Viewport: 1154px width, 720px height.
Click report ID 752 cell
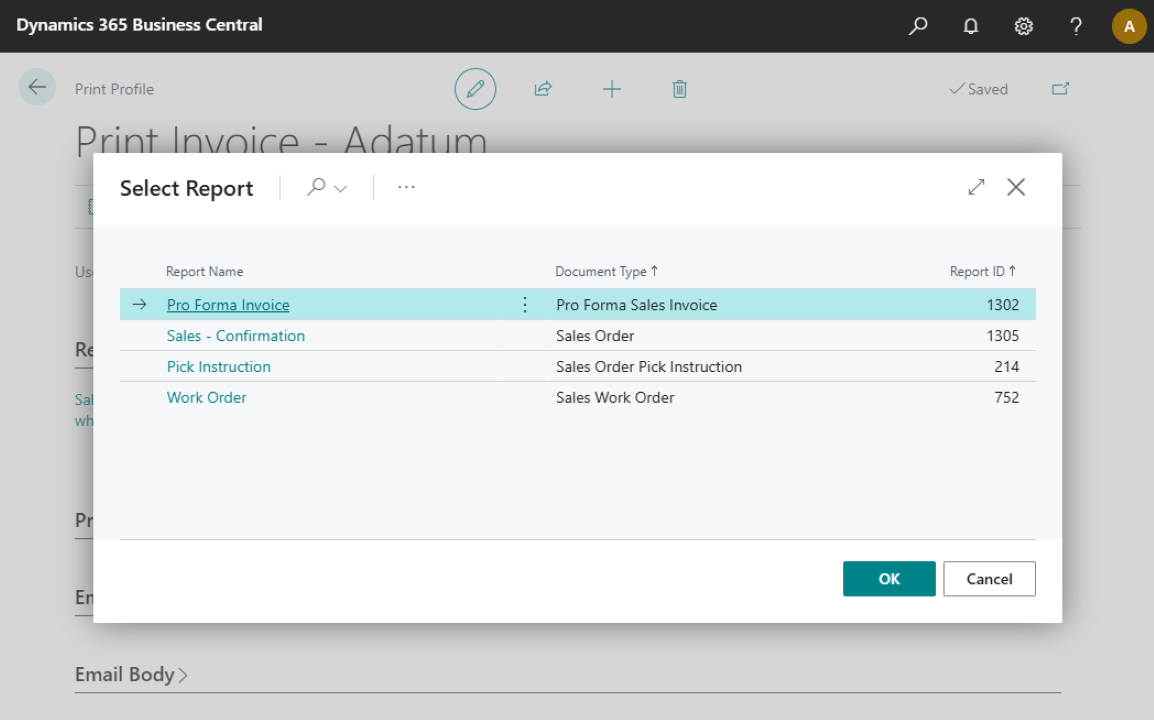(x=1006, y=398)
